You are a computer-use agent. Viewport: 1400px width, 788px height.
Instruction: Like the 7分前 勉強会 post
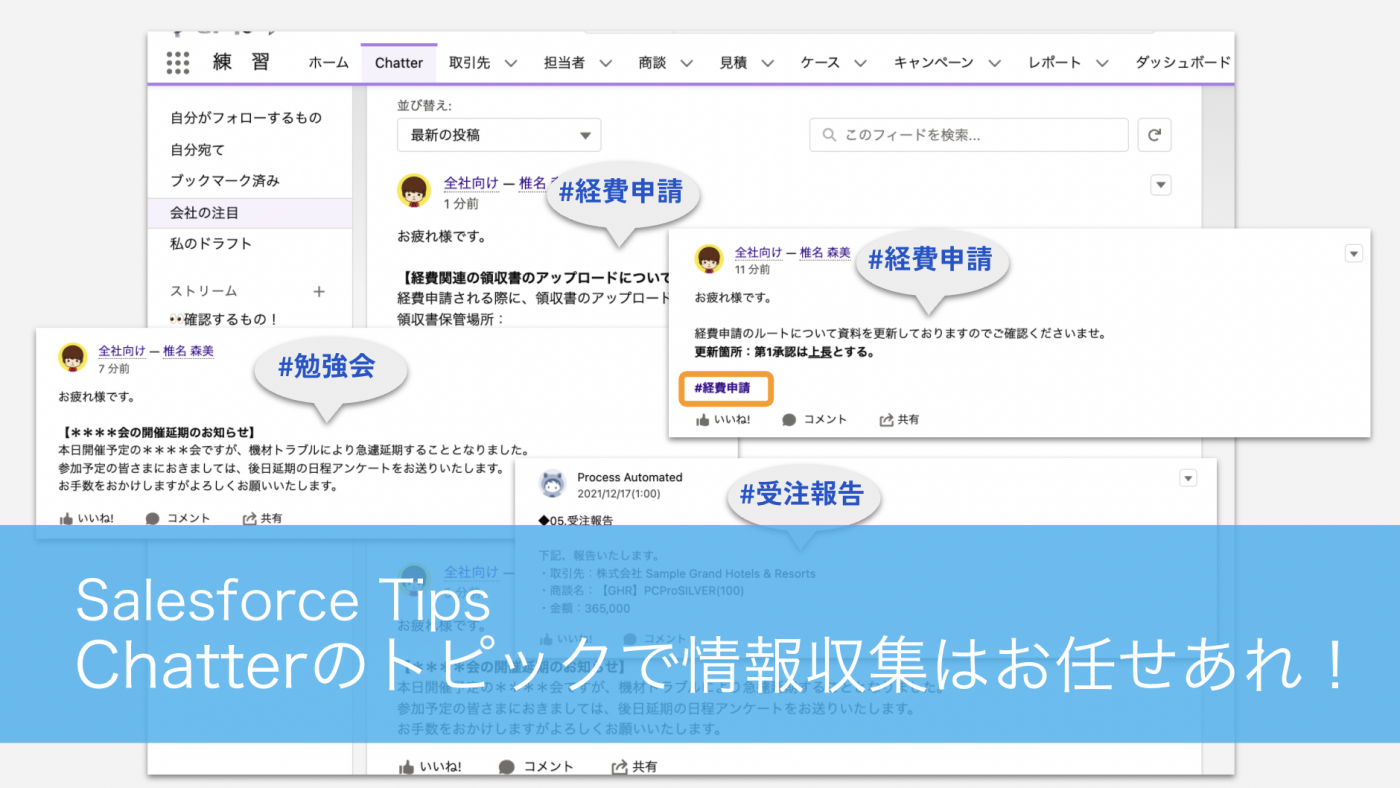tap(87, 518)
